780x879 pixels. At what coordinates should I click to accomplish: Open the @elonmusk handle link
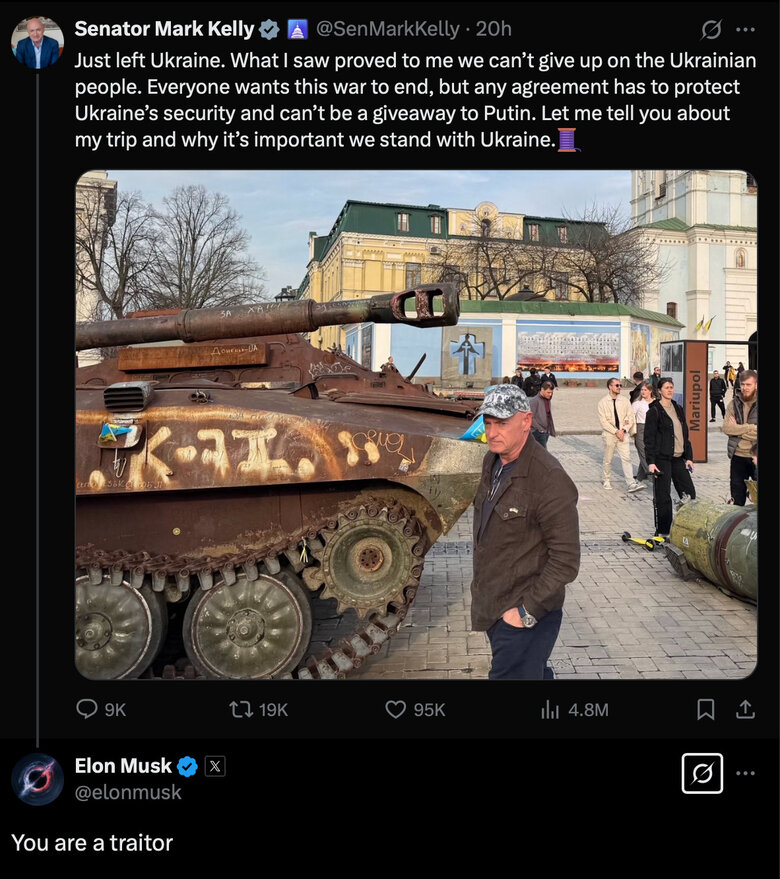pos(128,792)
